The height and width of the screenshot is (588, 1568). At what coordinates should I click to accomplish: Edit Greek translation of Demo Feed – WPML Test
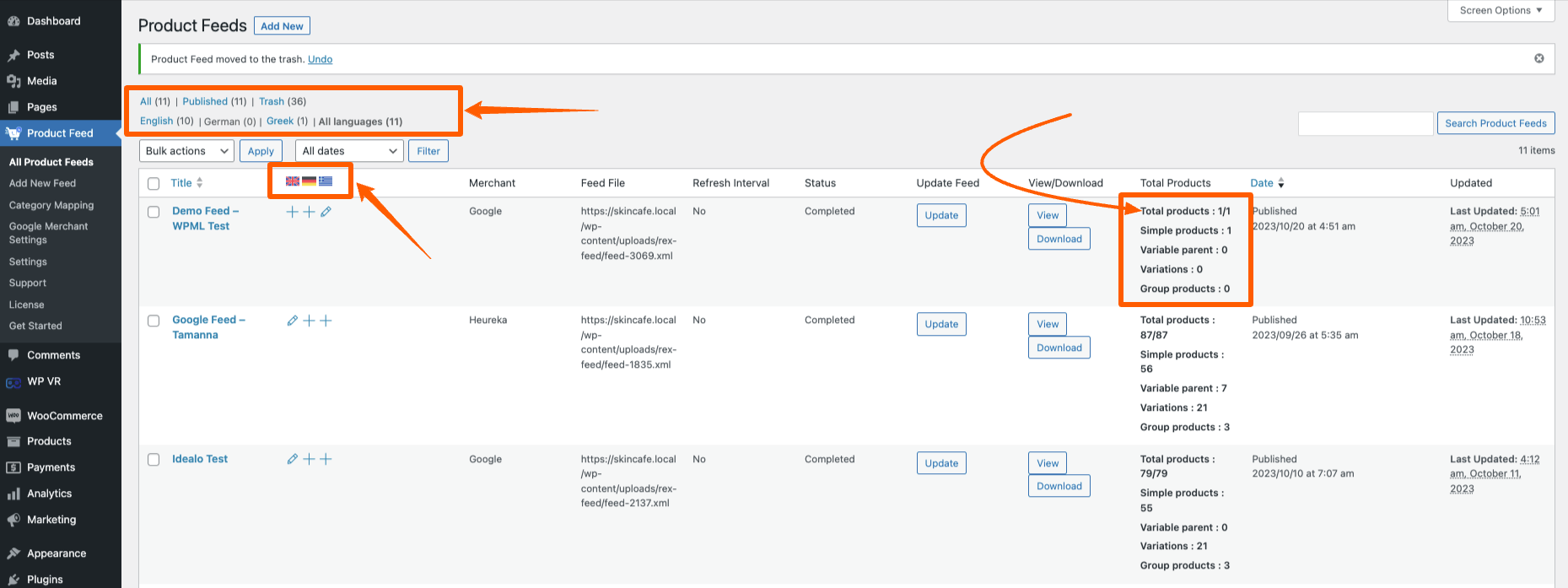[x=326, y=212]
